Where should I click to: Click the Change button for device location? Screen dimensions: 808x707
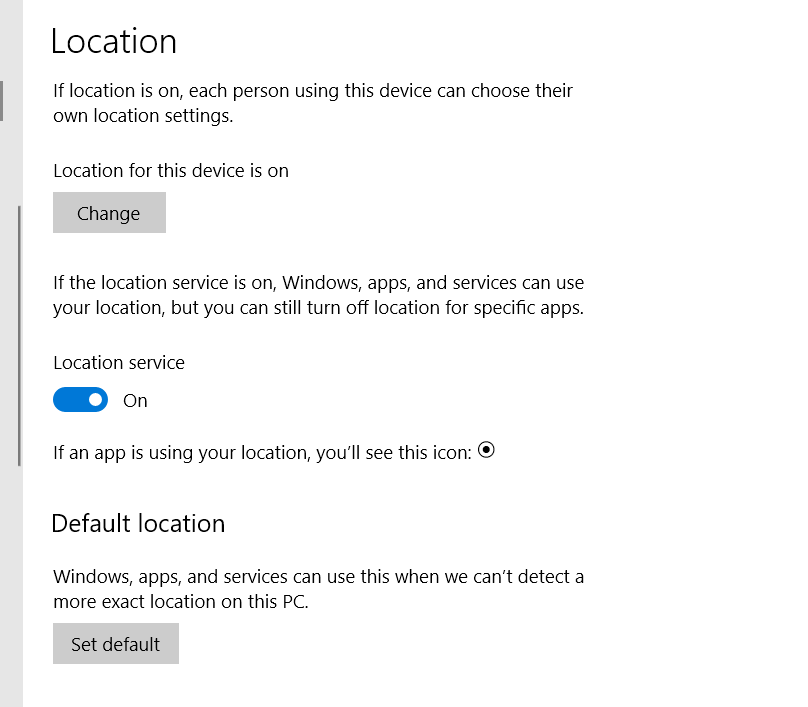[109, 213]
